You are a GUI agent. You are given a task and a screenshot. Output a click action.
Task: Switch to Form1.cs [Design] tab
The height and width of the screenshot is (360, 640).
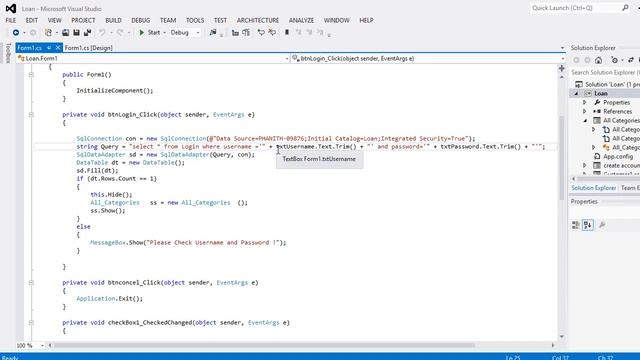click(x=89, y=48)
